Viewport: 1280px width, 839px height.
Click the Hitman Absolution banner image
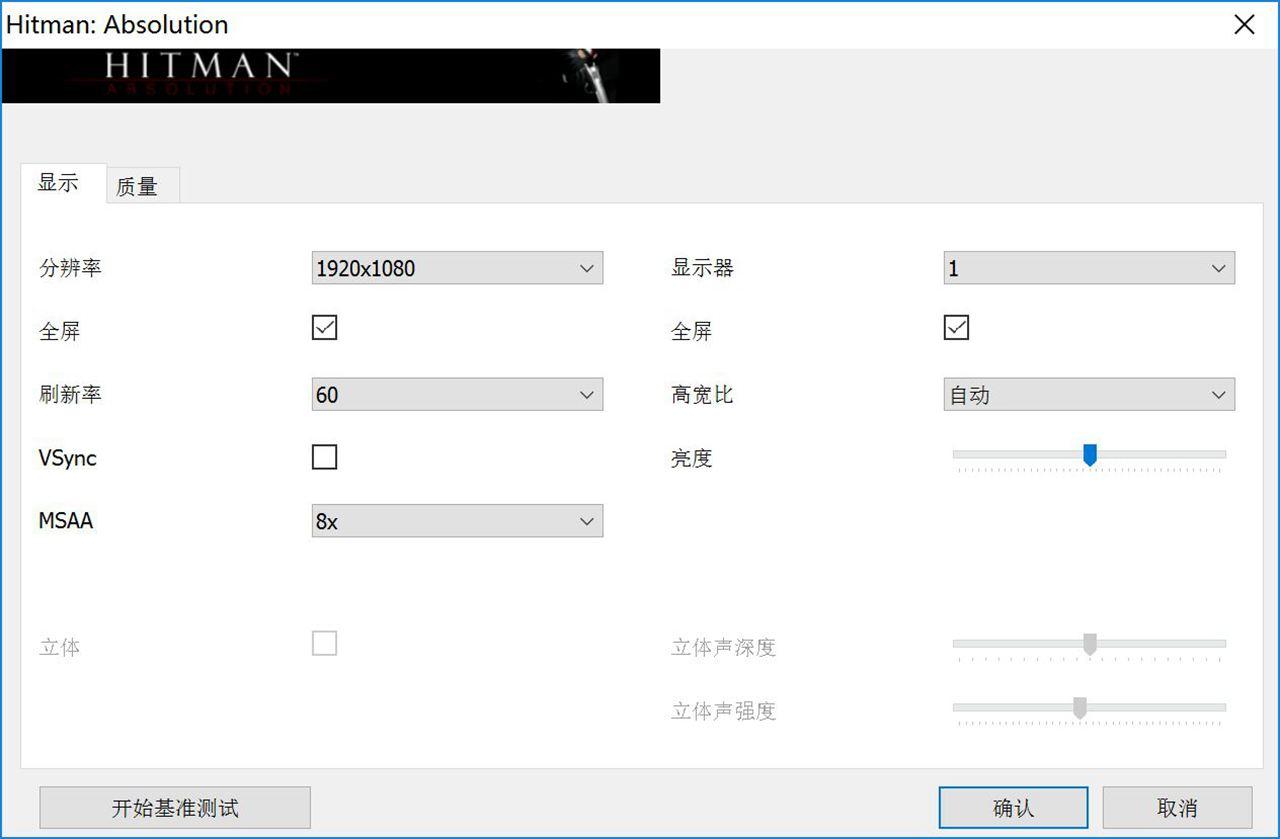331,76
